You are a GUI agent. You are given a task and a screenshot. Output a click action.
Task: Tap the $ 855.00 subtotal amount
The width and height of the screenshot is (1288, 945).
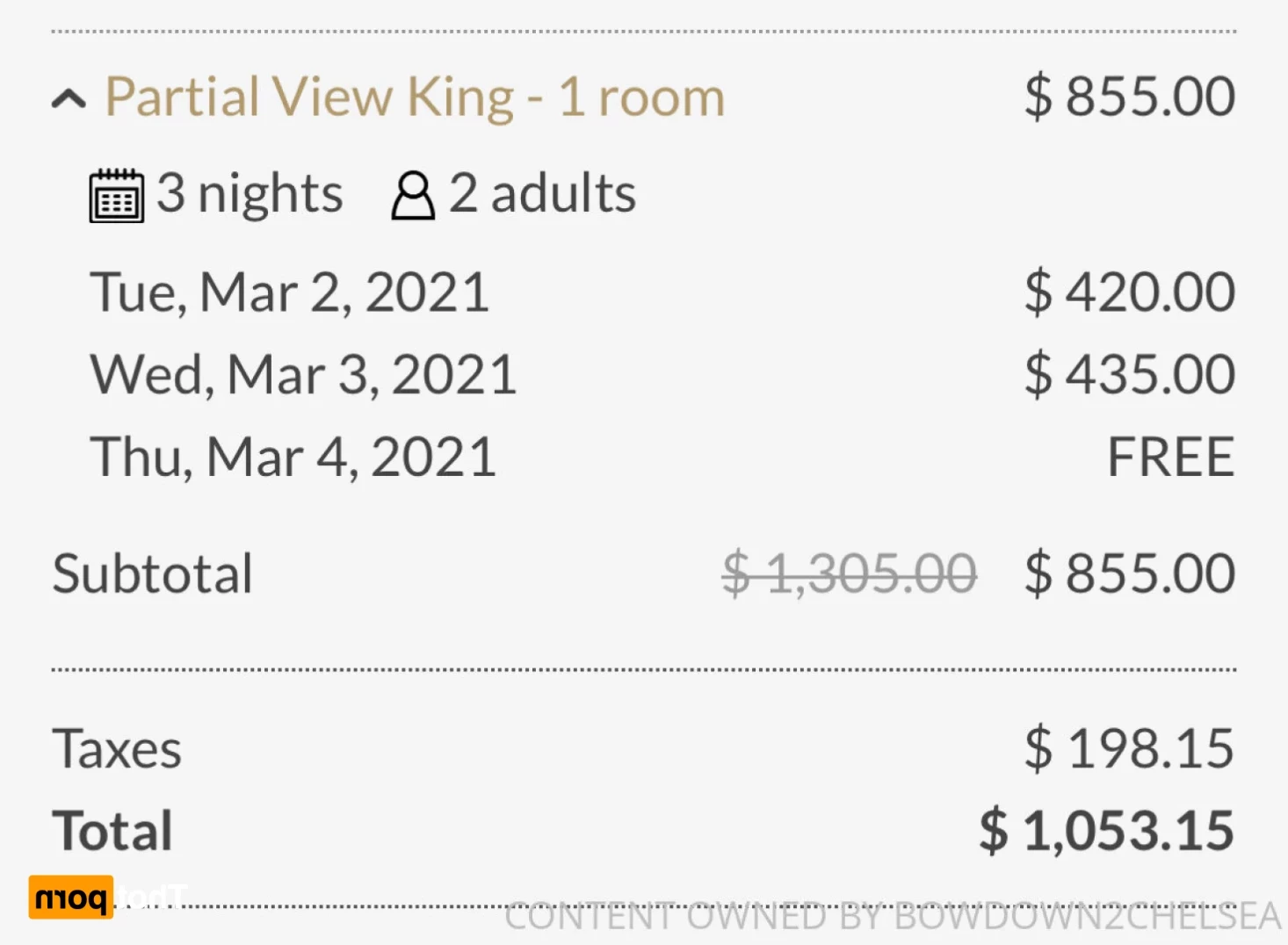tap(1130, 573)
